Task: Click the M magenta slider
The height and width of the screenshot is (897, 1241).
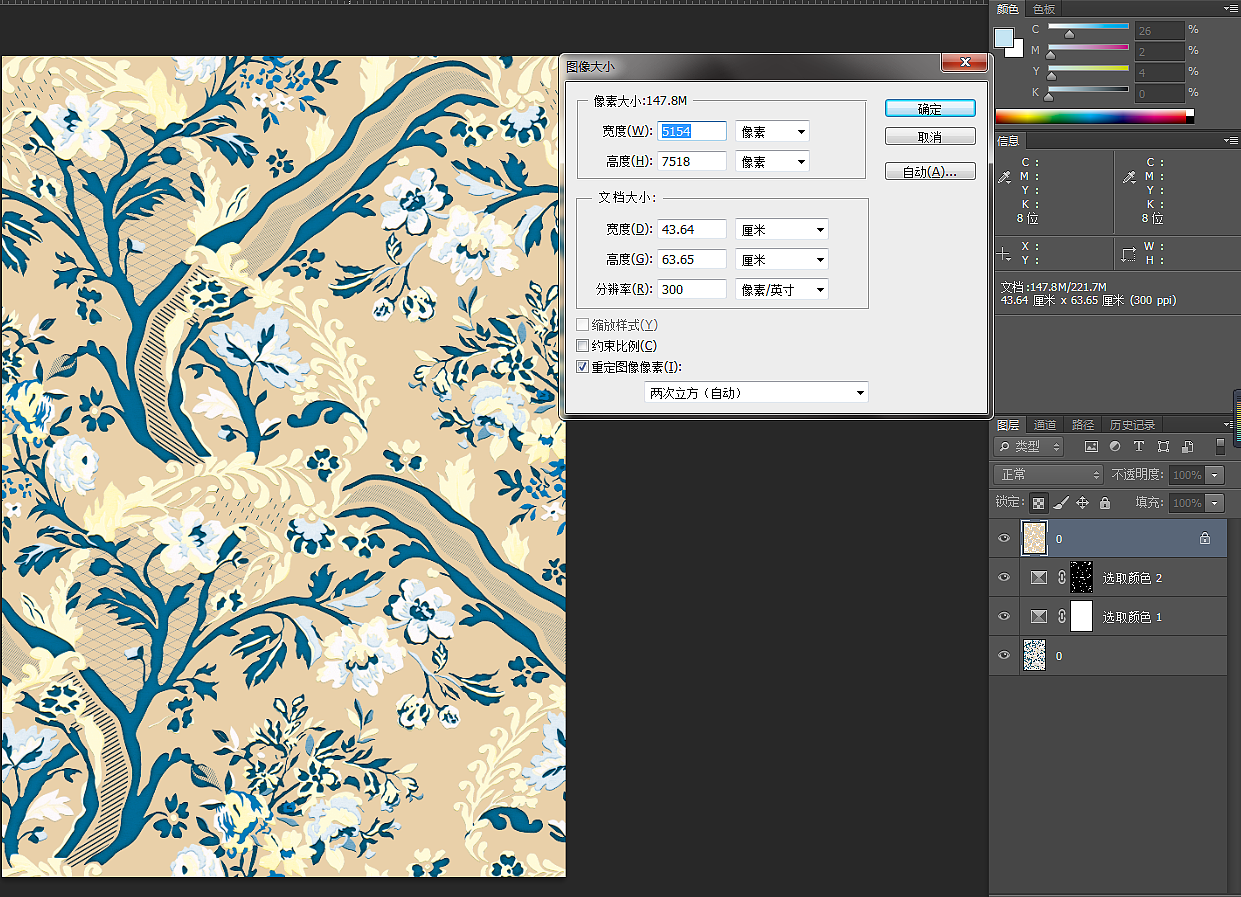Action: tap(1088, 48)
